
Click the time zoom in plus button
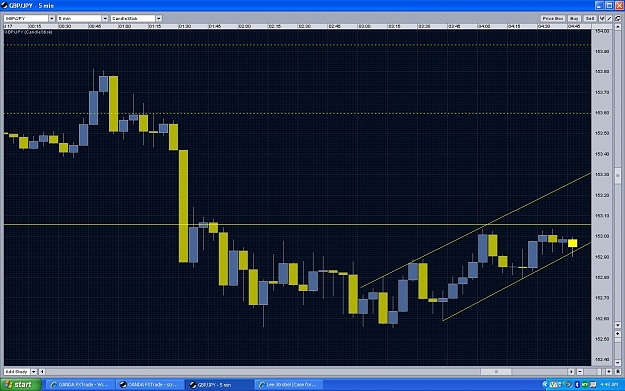point(609,371)
